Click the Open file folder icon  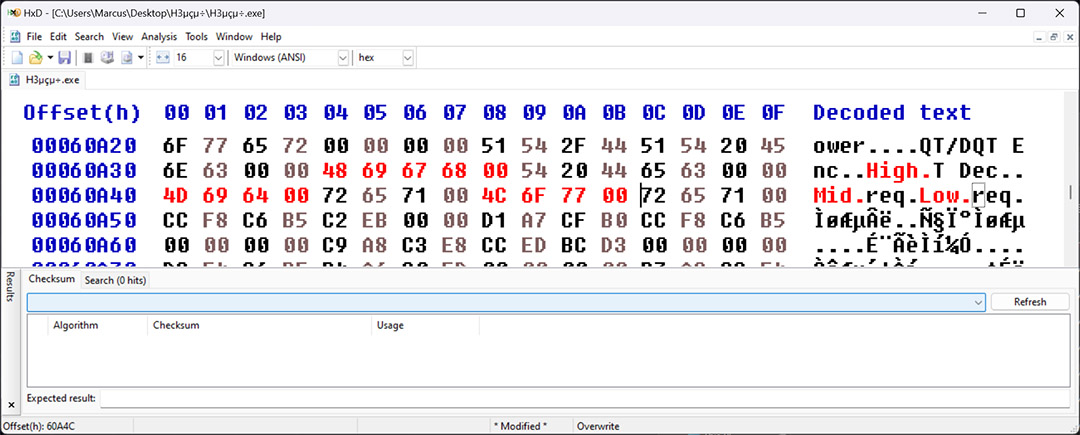tap(35, 58)
